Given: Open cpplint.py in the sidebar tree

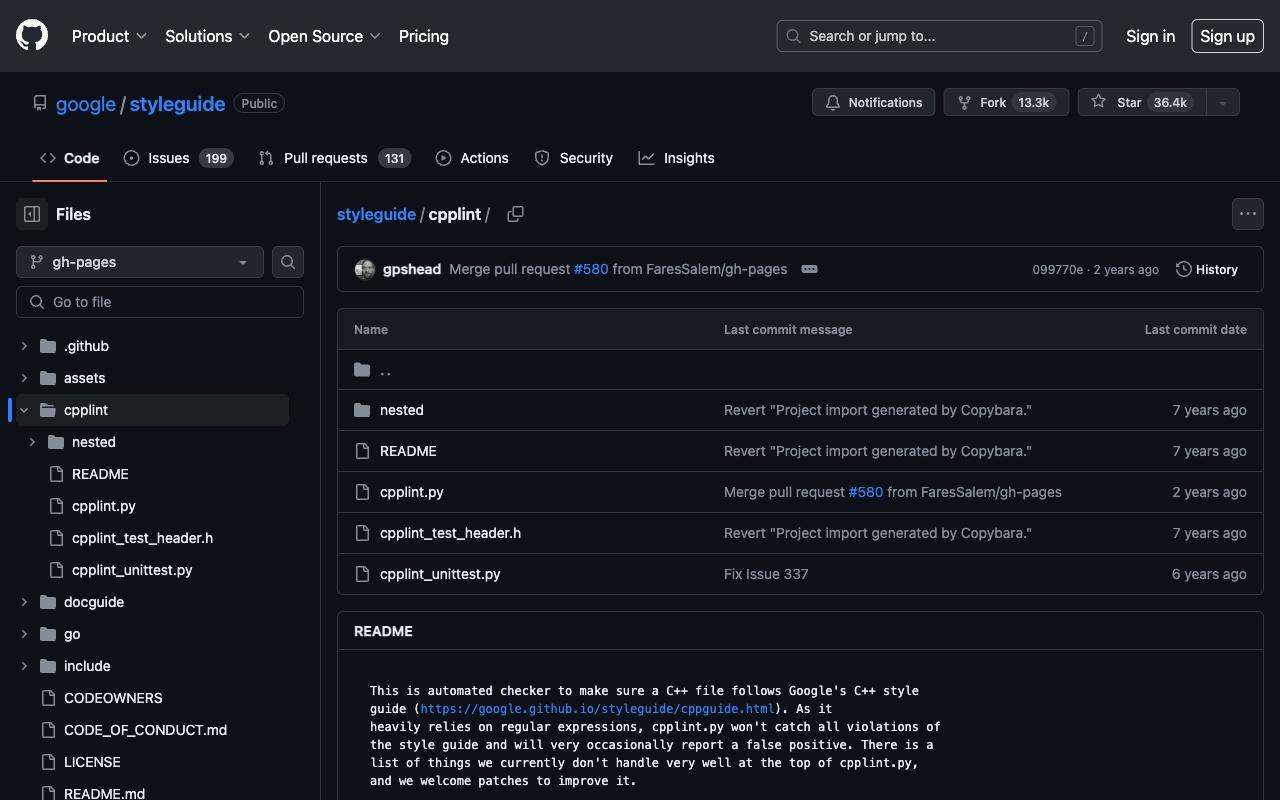Looking at the screenshot, I should (x=104, y=506).
